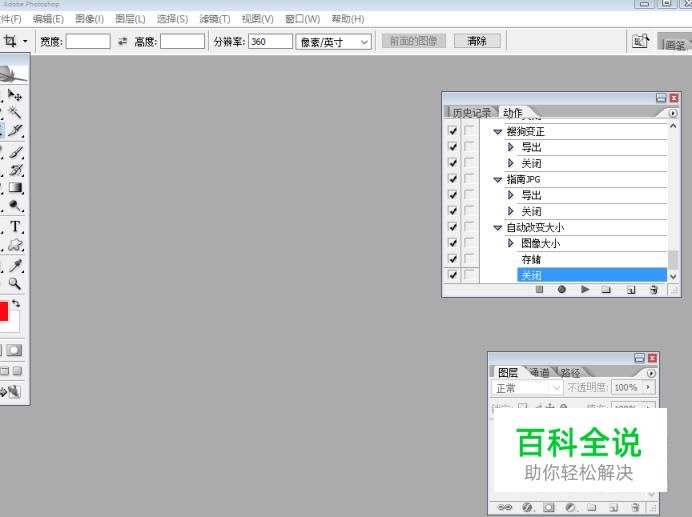
Task: Uncheck the 存储 step checkbox
Action: [452, 259]
